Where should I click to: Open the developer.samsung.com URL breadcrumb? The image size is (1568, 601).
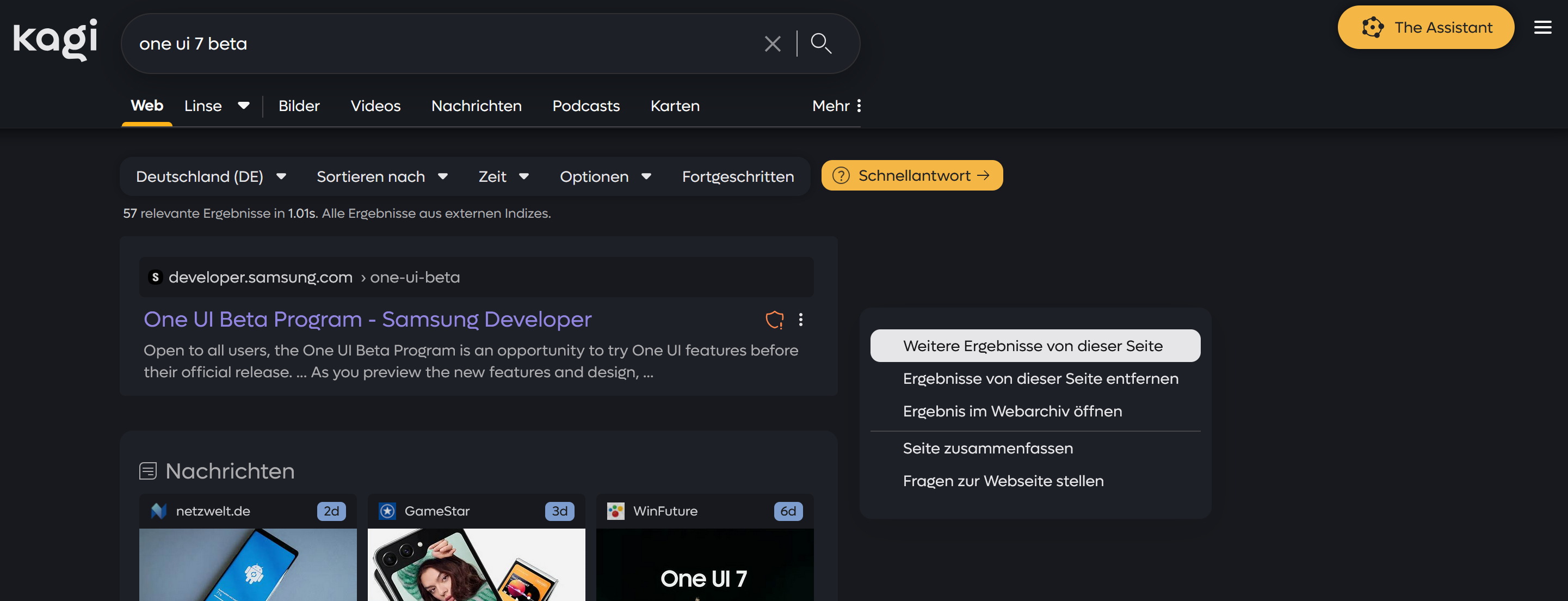(x=314, y=277)
